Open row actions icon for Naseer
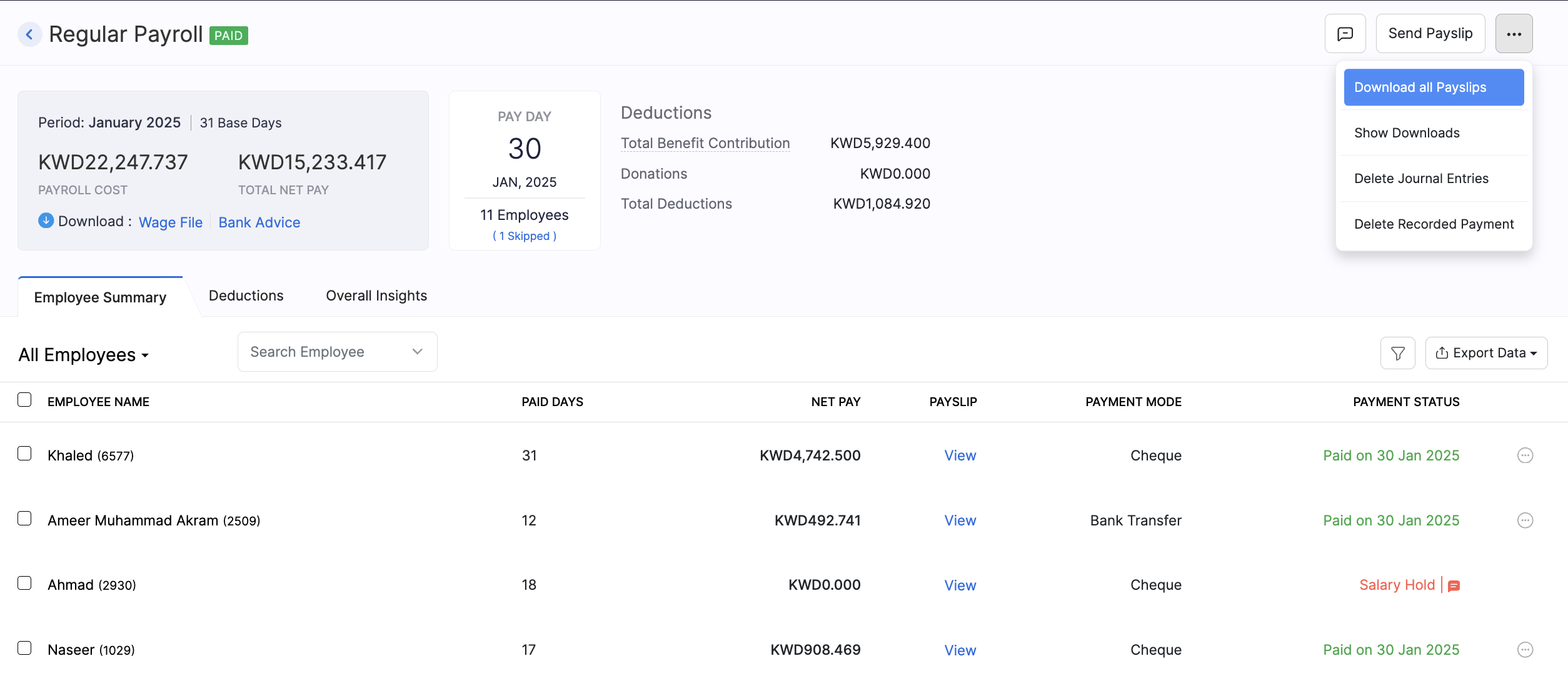 click(x=1525, y=650)
